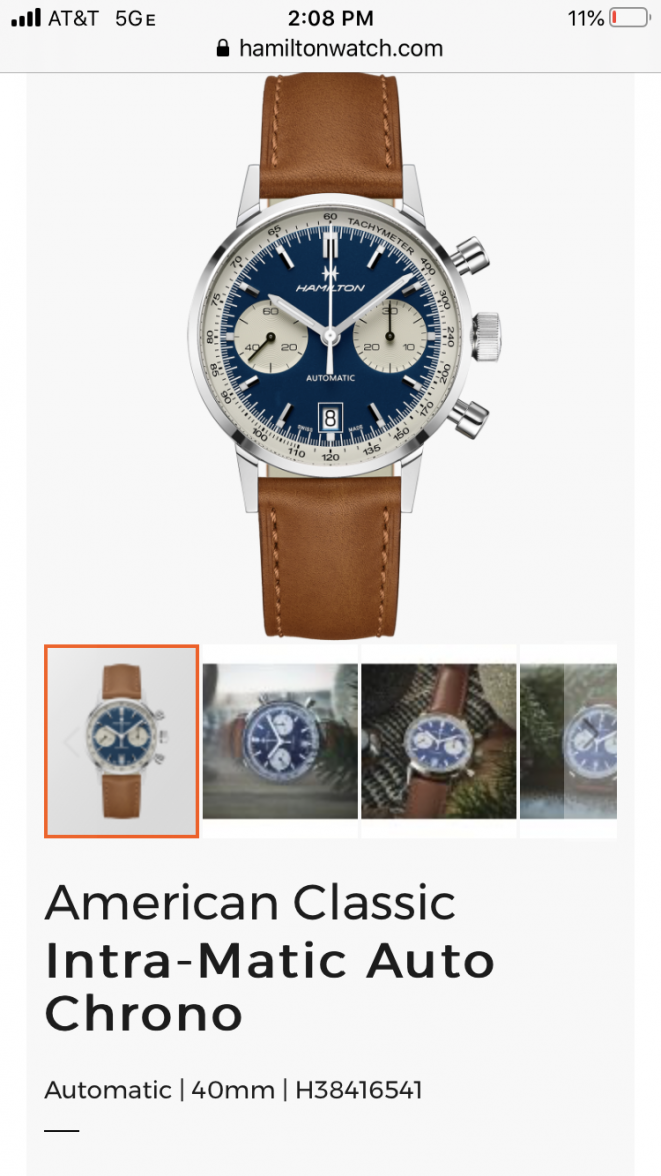
Task: Click the faint left carousel arrow on first thumbnail
Action: [71, 742]
